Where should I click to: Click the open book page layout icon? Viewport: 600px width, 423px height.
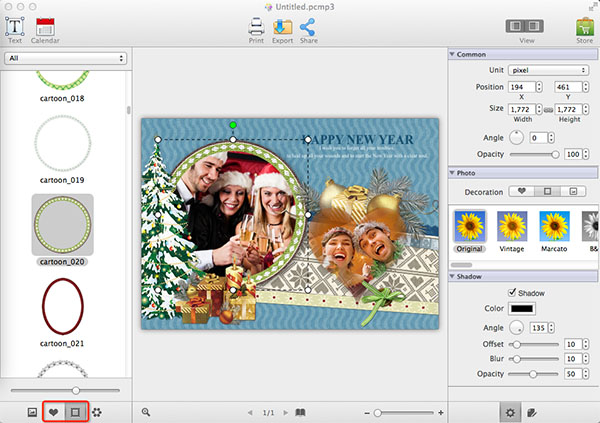301,411
